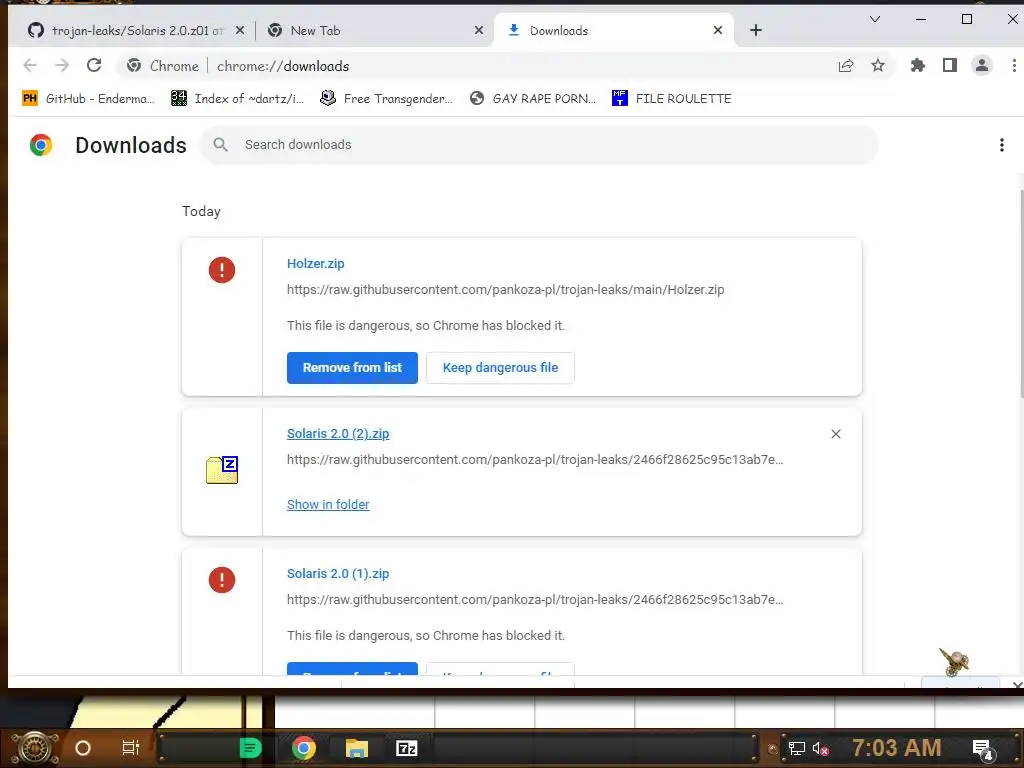
Task: Click the Holzer.zip danger warning icon
Action: (x=222, y=270)
